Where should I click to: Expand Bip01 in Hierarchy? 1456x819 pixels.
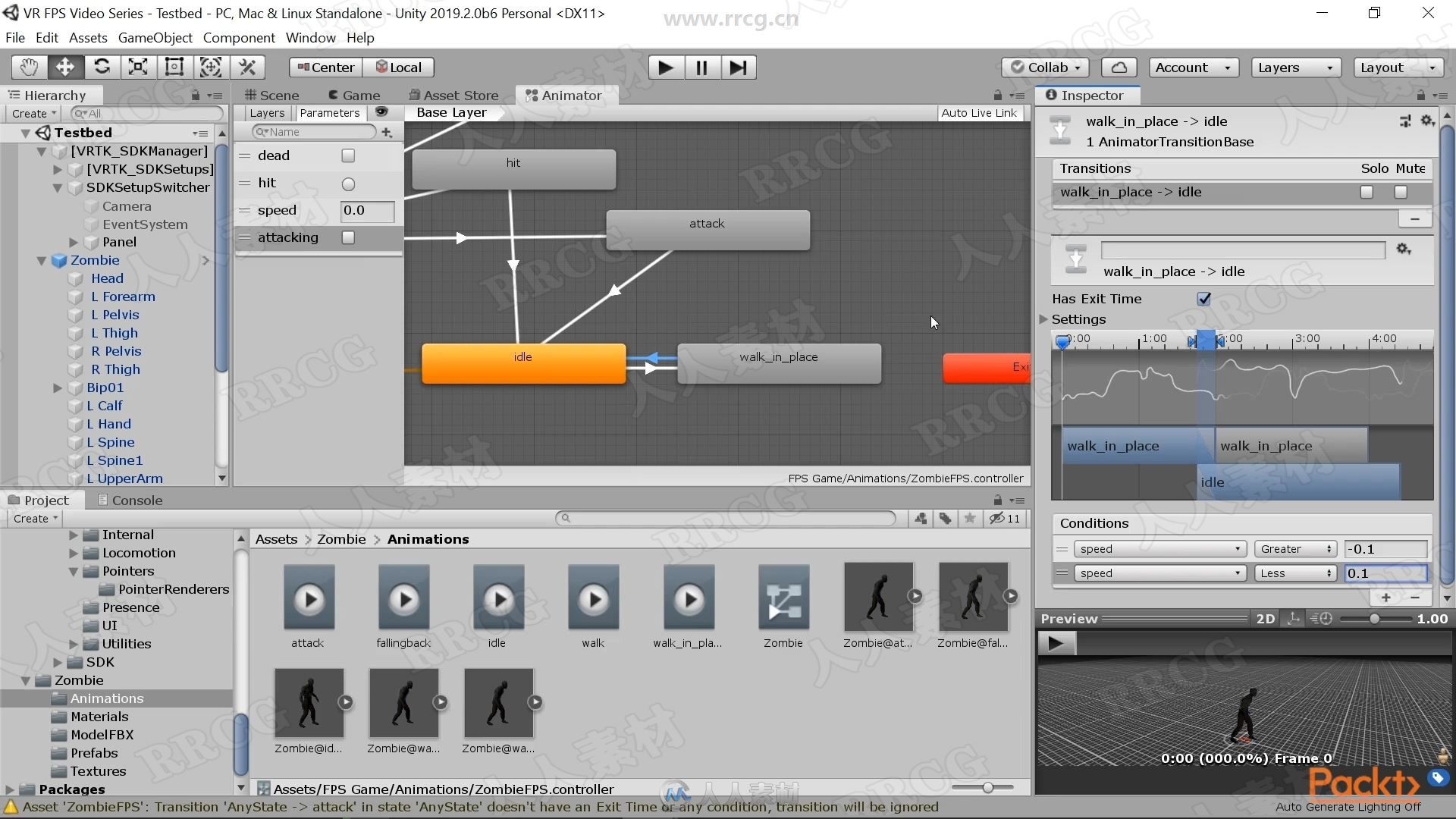point(58,388)
